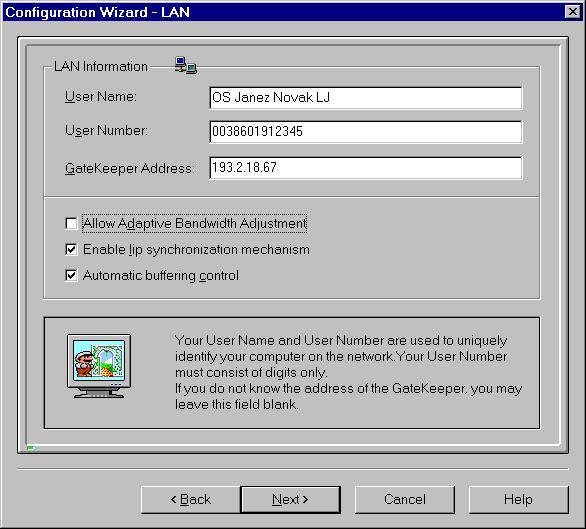Click the Configuration Wizard - LAN title bar
This screenshot has width=586, height=529.
(x=284, y=12)
